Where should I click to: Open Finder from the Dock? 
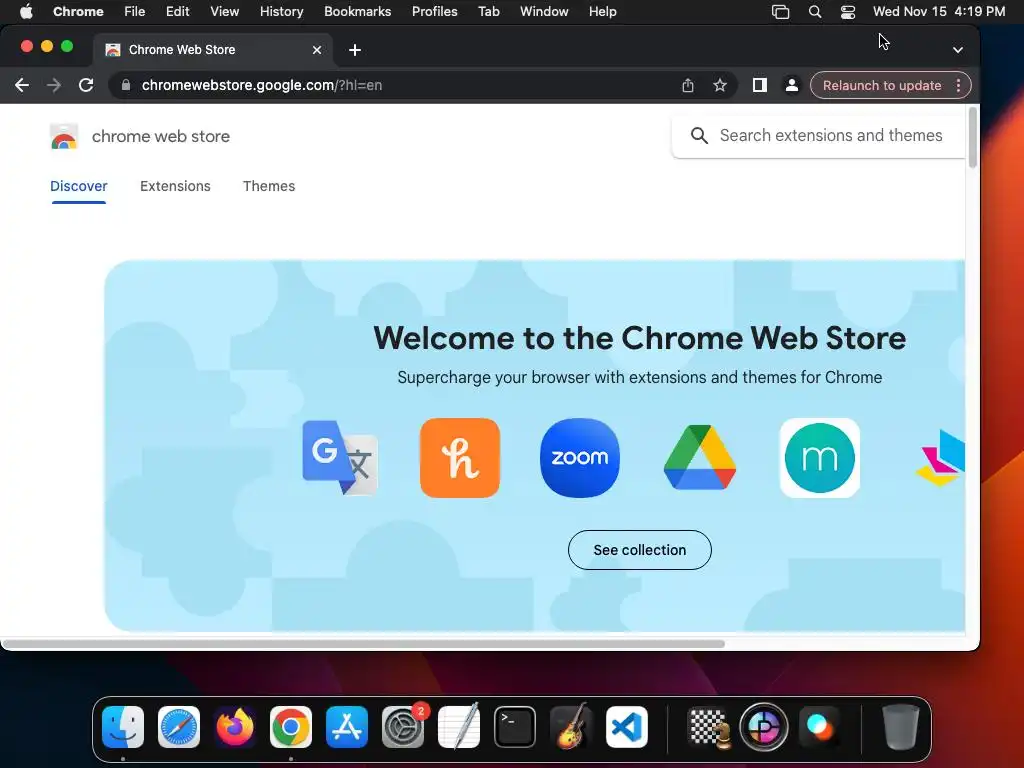[123, 727]
